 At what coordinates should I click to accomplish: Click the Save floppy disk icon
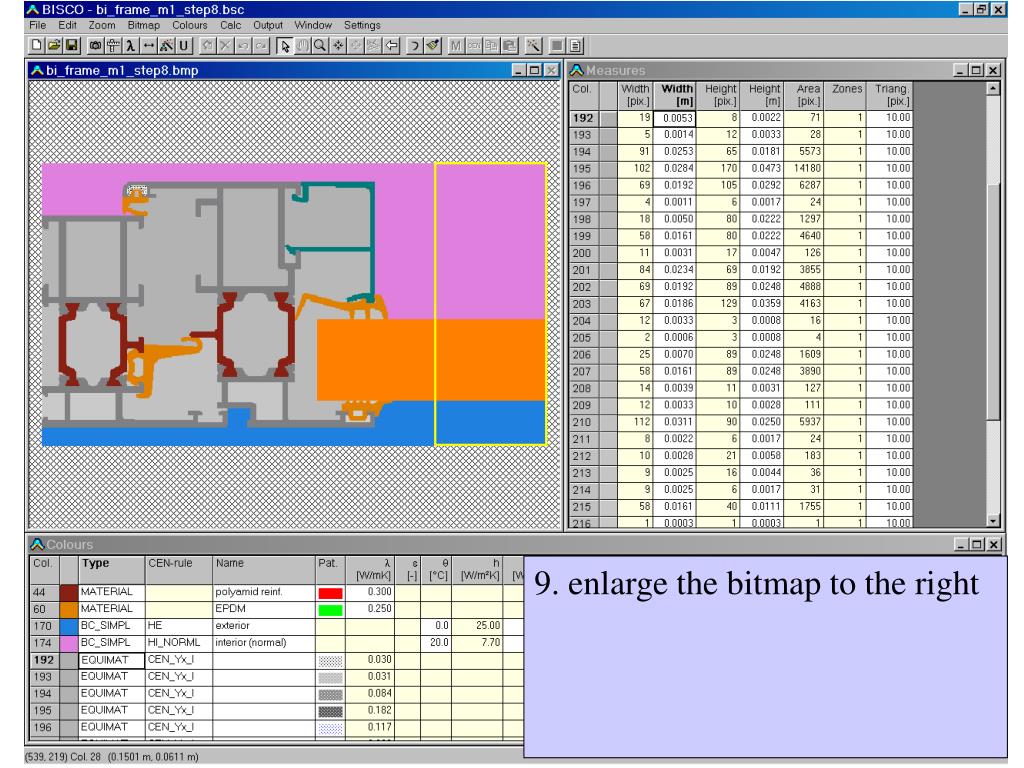coord(72,46)
